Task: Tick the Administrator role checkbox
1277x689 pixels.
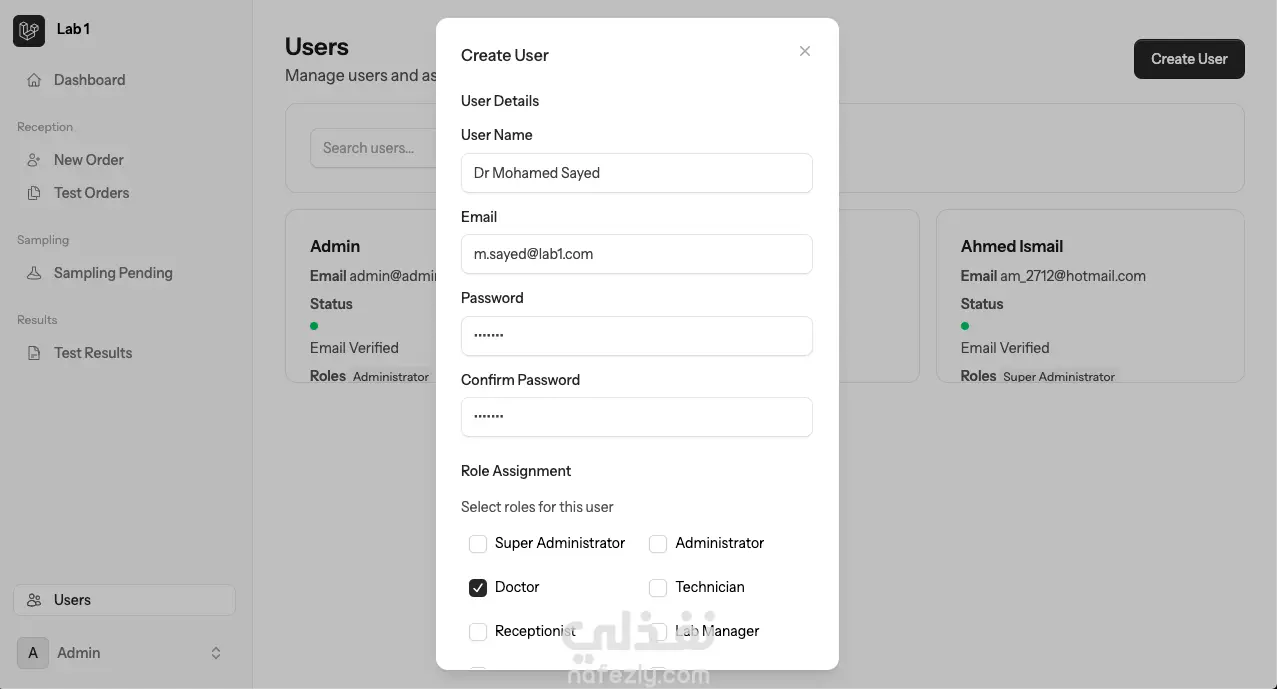Action: (658, 544)
